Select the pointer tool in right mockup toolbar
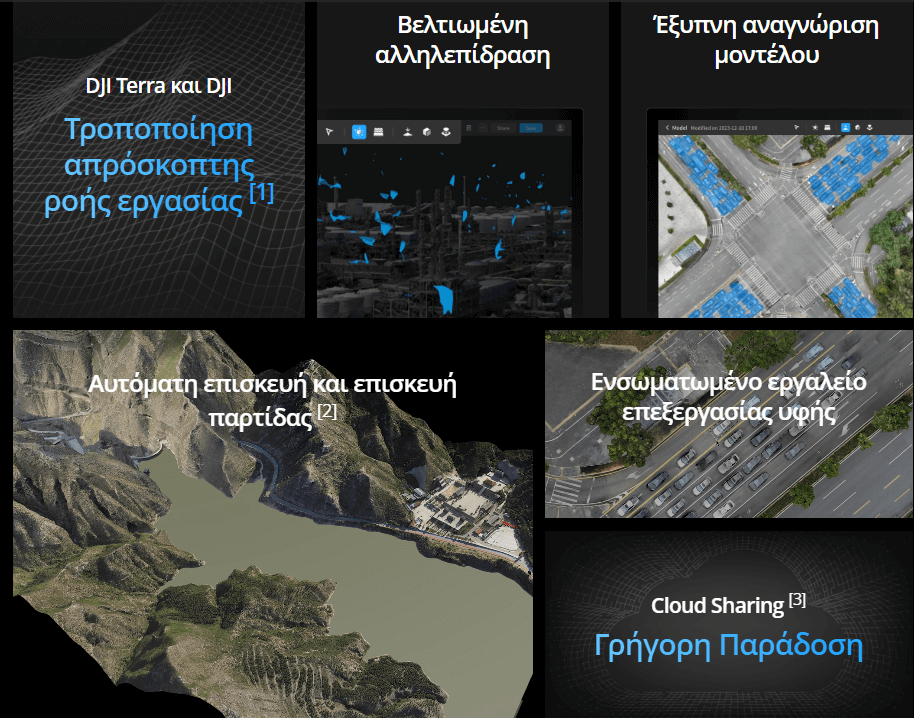This screenshot has width=914, height=718. point(797,128)
